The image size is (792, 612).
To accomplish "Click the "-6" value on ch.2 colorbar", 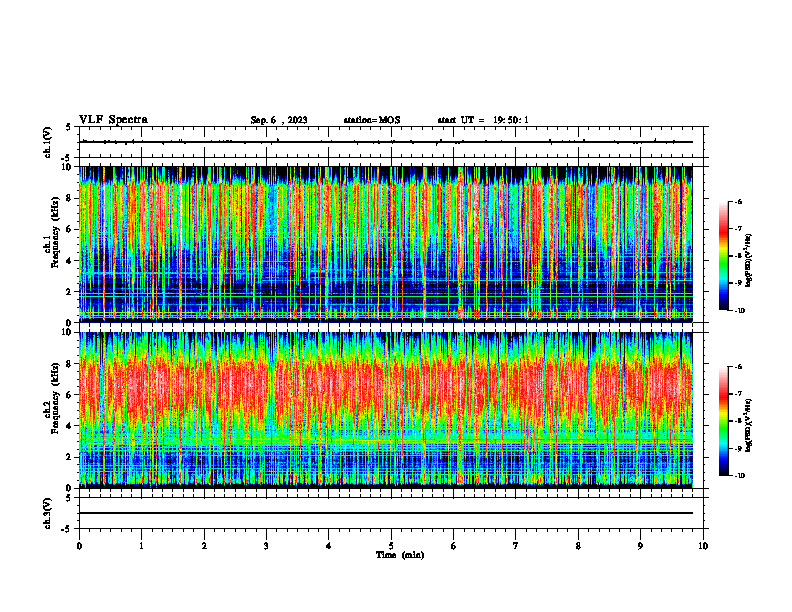I will pyautogui.click(x=738, y=367).
